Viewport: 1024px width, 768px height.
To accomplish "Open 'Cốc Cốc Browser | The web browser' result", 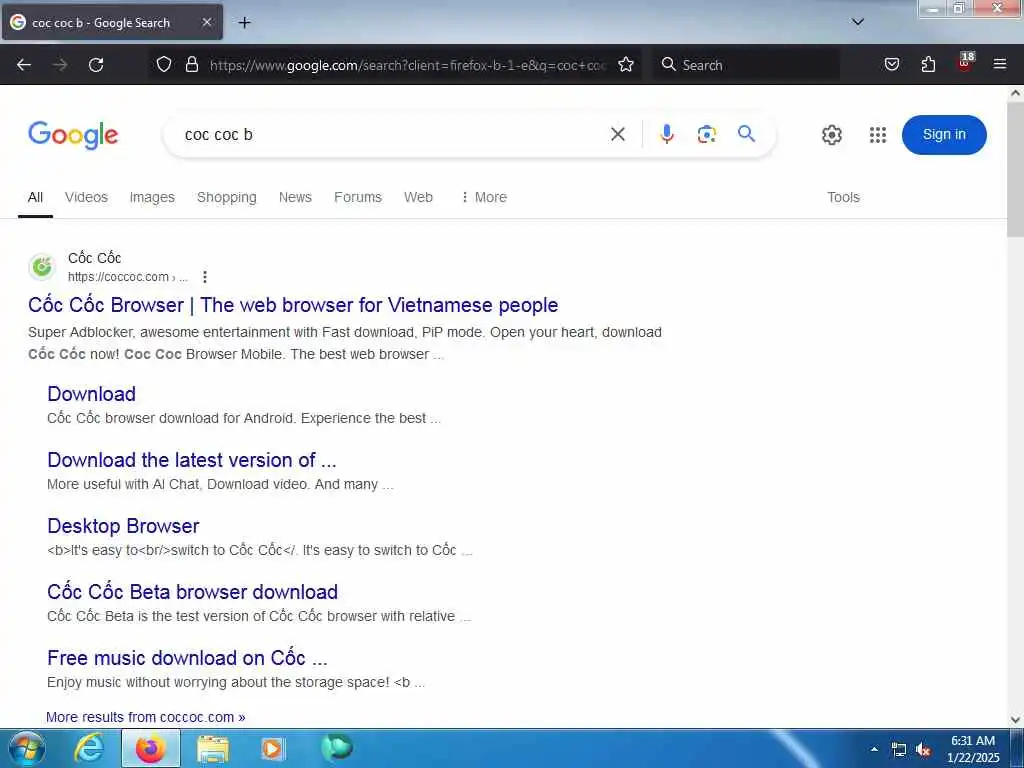I will point(293,305).
